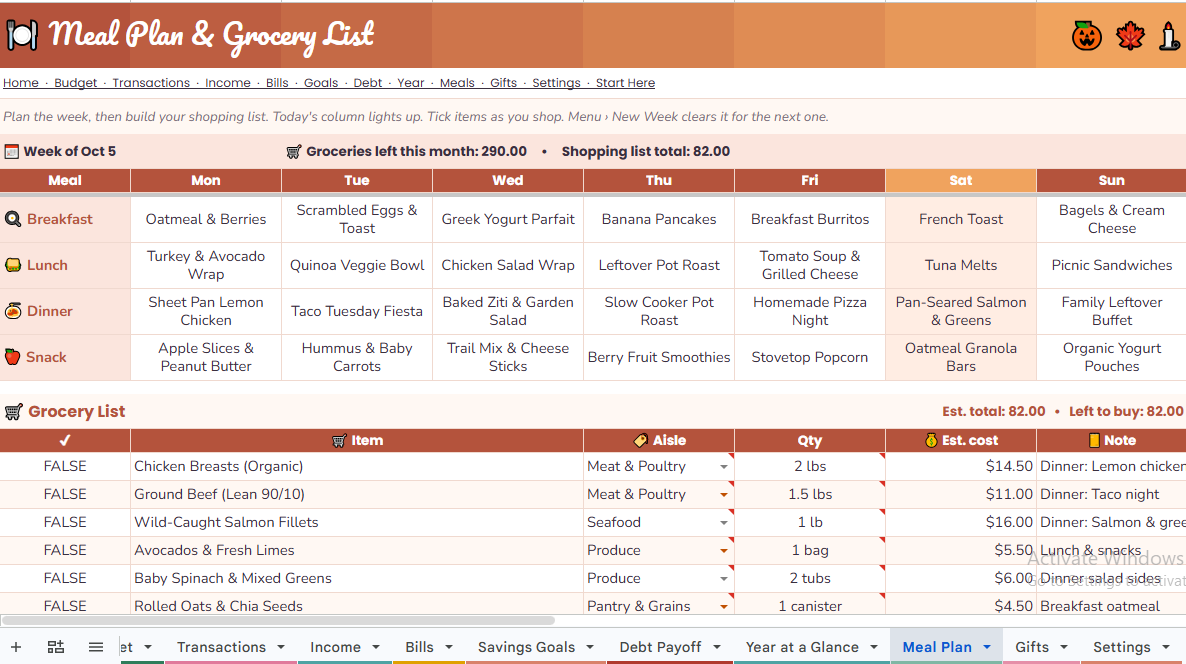Open the Meal Plan tab's dropdown arrow
1186x664 pixels.
pyautogui.click(x=987, y=647)
